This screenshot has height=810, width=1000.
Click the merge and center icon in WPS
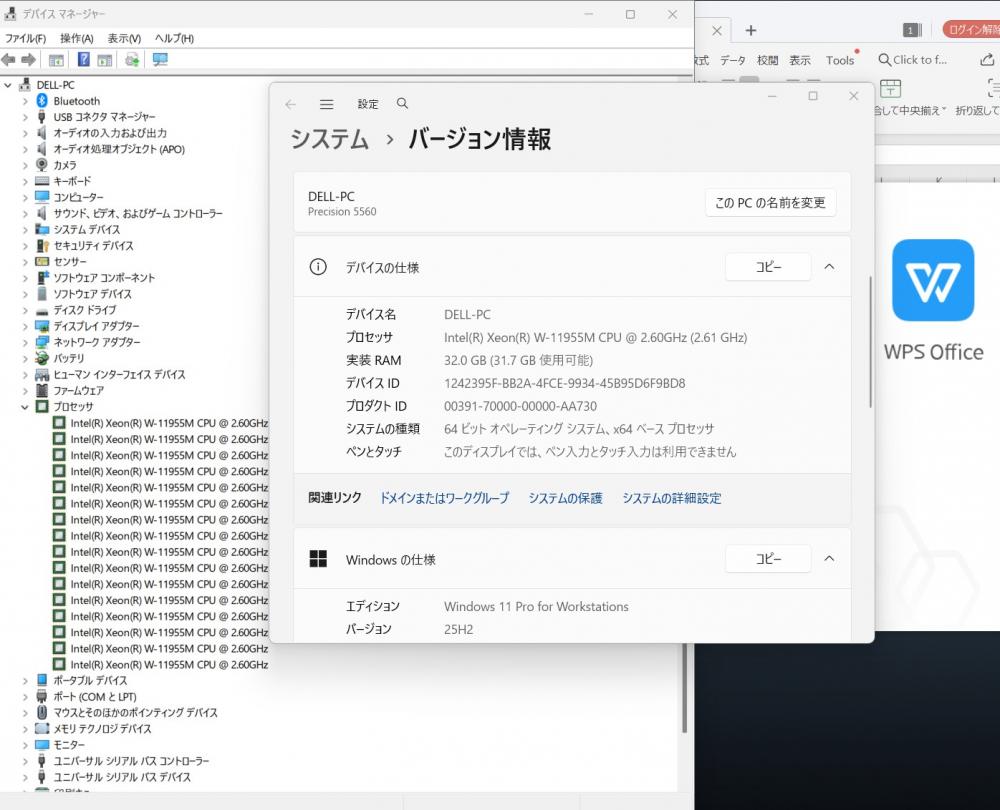pos(890,89)
